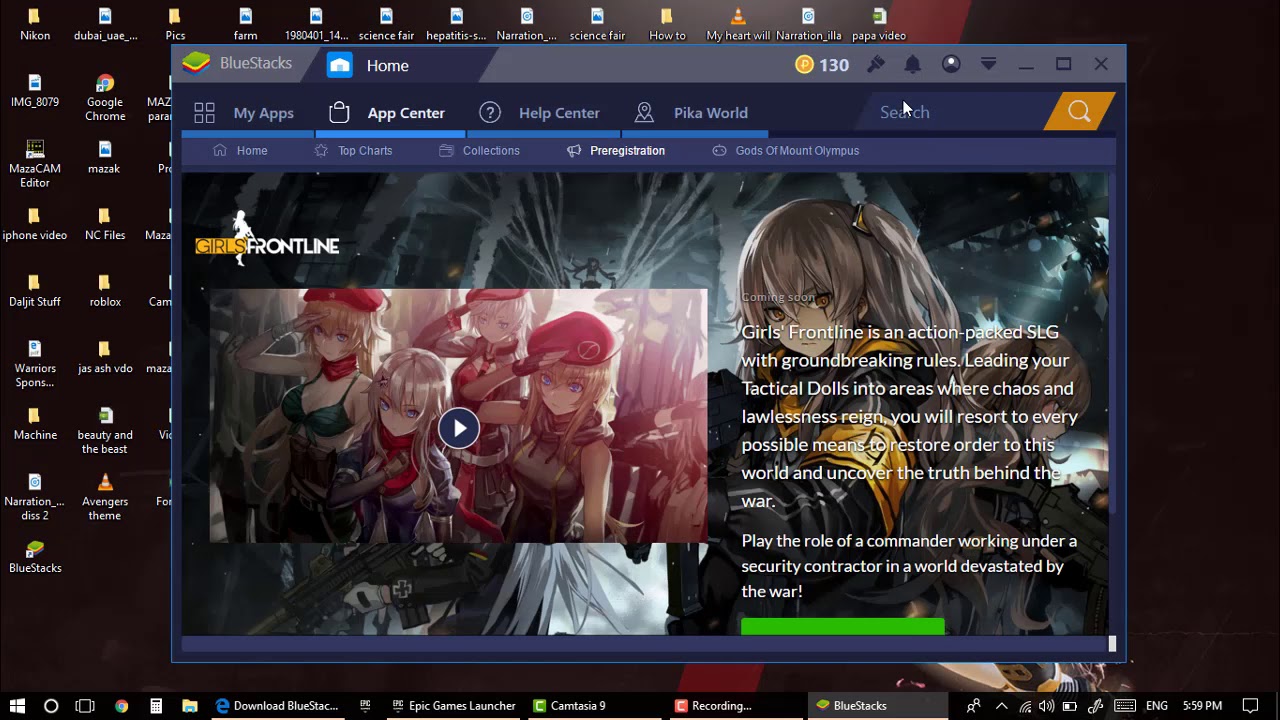Open Top Charts section

coord(353,150)
